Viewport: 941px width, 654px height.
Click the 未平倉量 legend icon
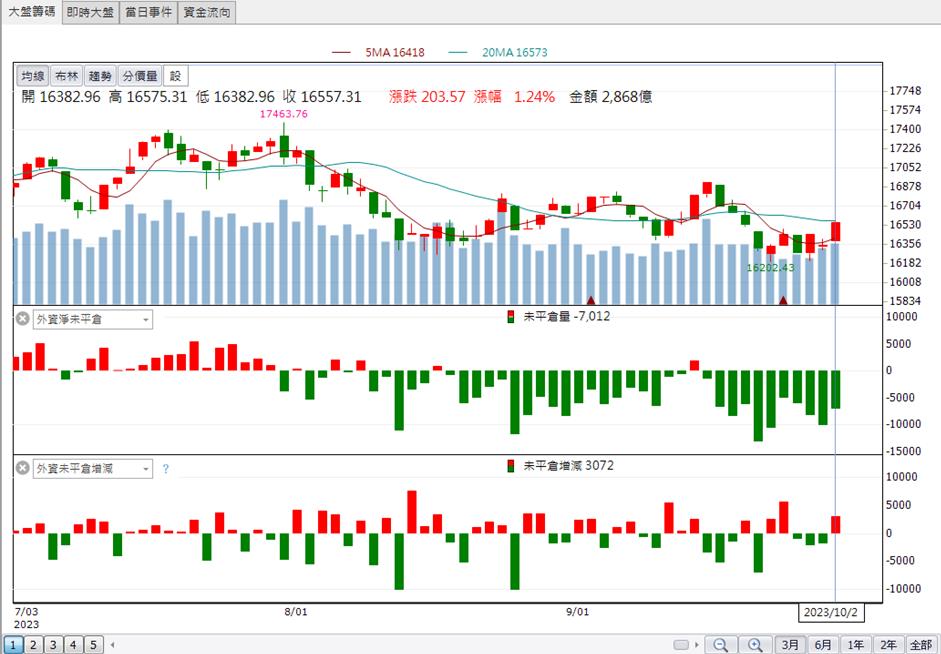pyautogui.click(x=511, y=317)
